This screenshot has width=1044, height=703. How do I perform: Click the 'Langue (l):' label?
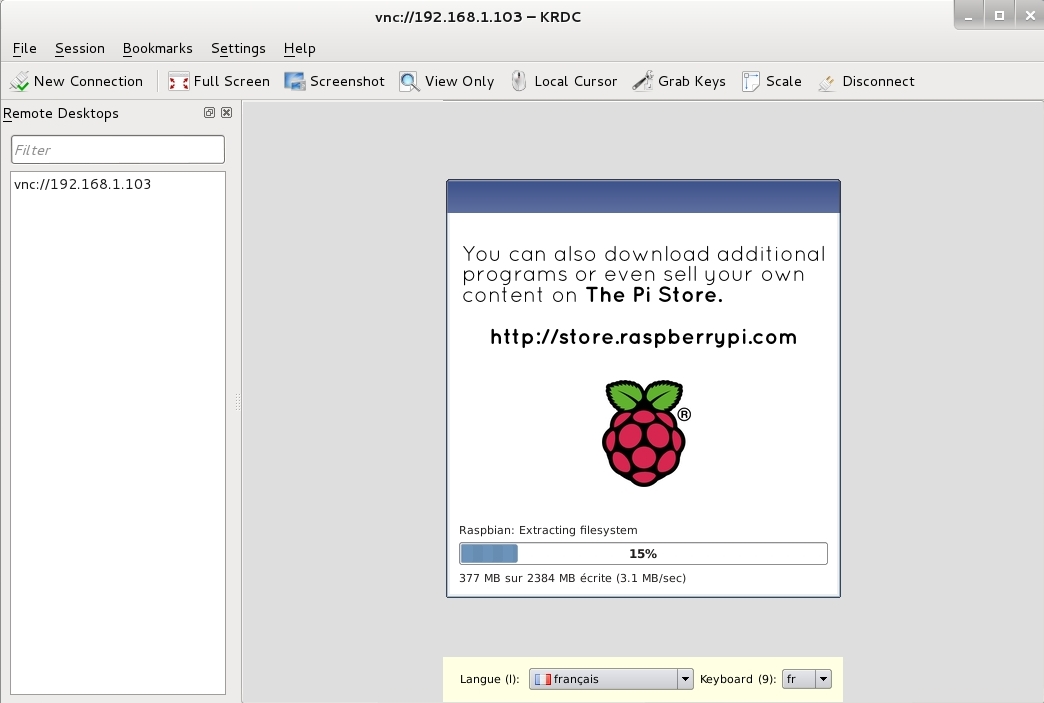(x=489, y=679)
